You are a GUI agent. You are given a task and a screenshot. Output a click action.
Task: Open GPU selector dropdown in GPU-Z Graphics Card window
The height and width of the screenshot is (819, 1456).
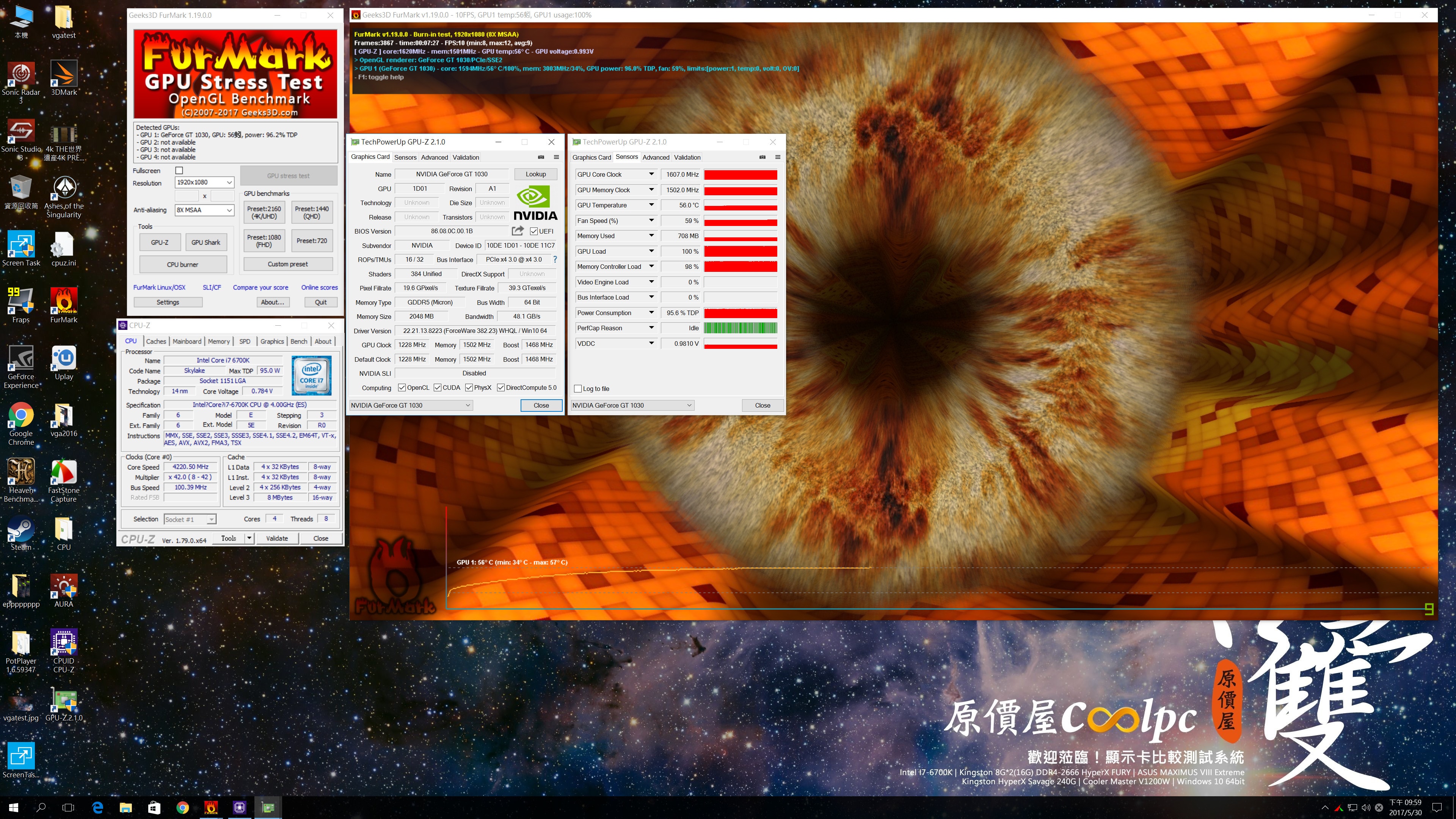point(410,405)
